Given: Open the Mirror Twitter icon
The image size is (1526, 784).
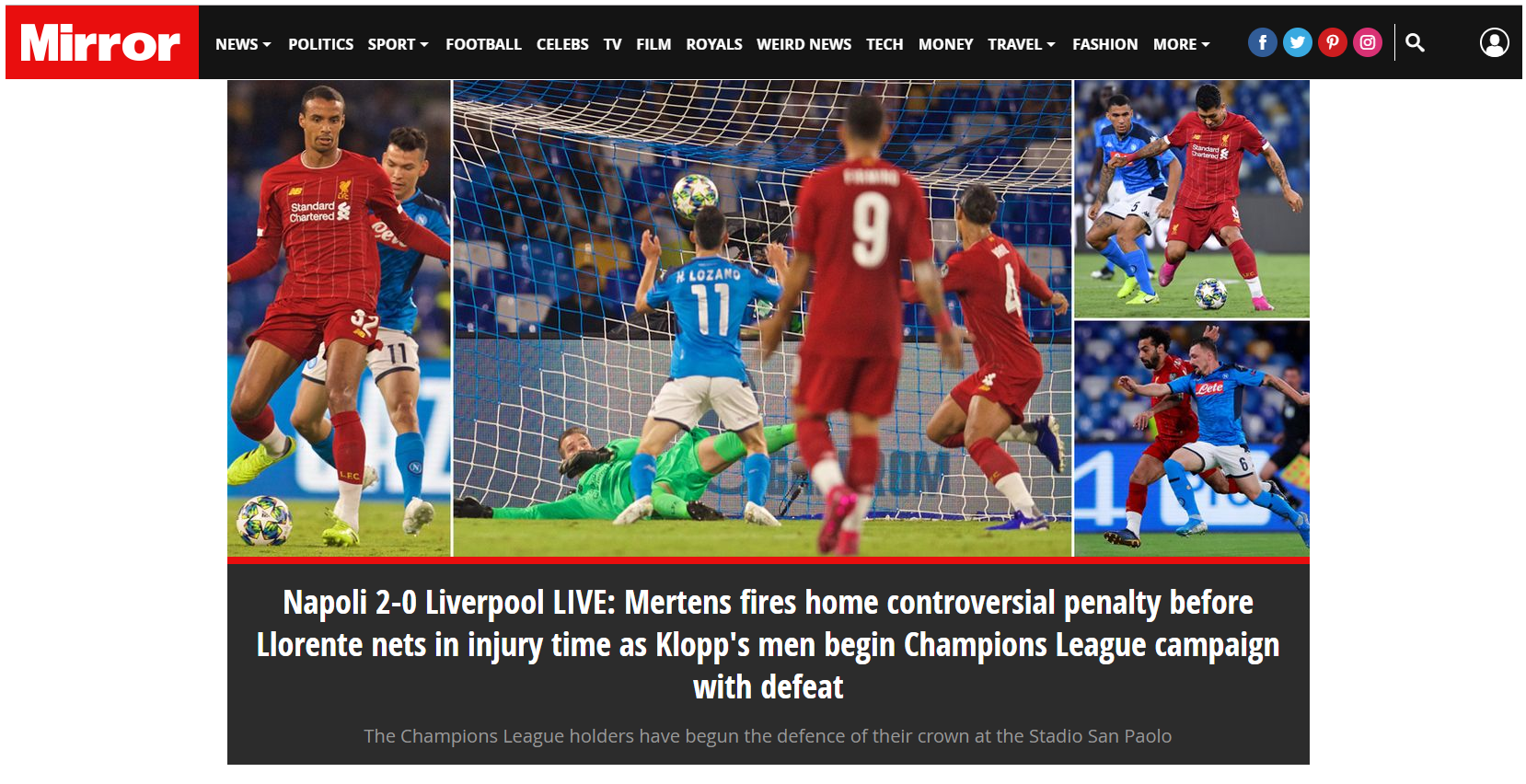Looking at the screenshot, I should click(x=1297, y=42).
